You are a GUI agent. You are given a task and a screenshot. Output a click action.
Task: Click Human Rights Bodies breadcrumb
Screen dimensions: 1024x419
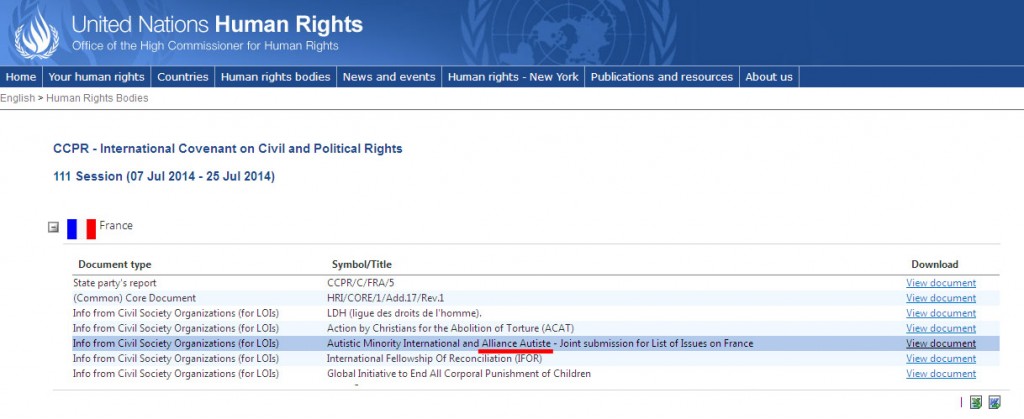97,98
